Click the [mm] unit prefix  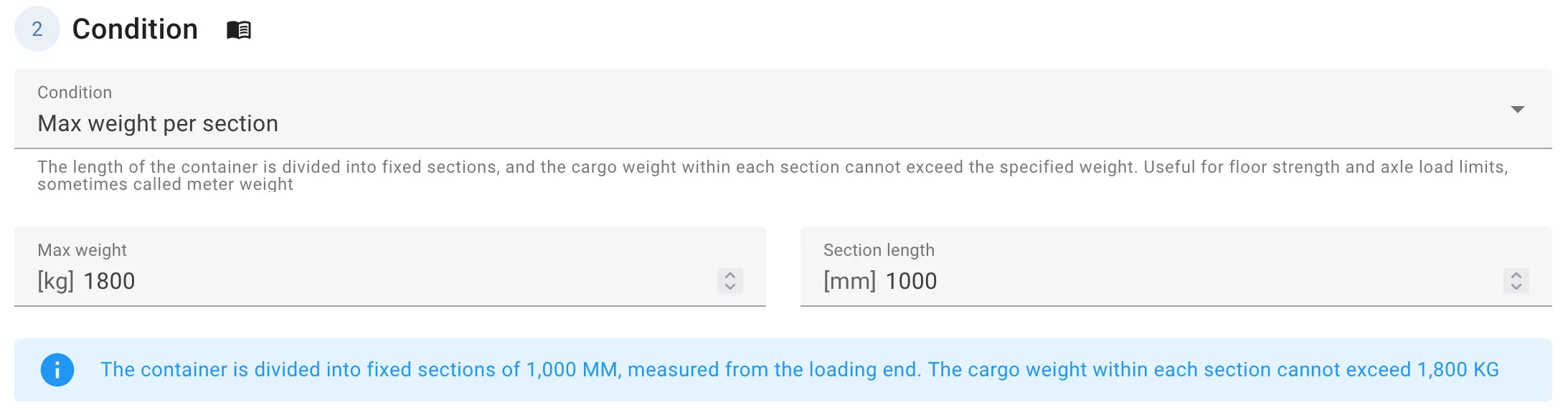click(x=850, y=281)
